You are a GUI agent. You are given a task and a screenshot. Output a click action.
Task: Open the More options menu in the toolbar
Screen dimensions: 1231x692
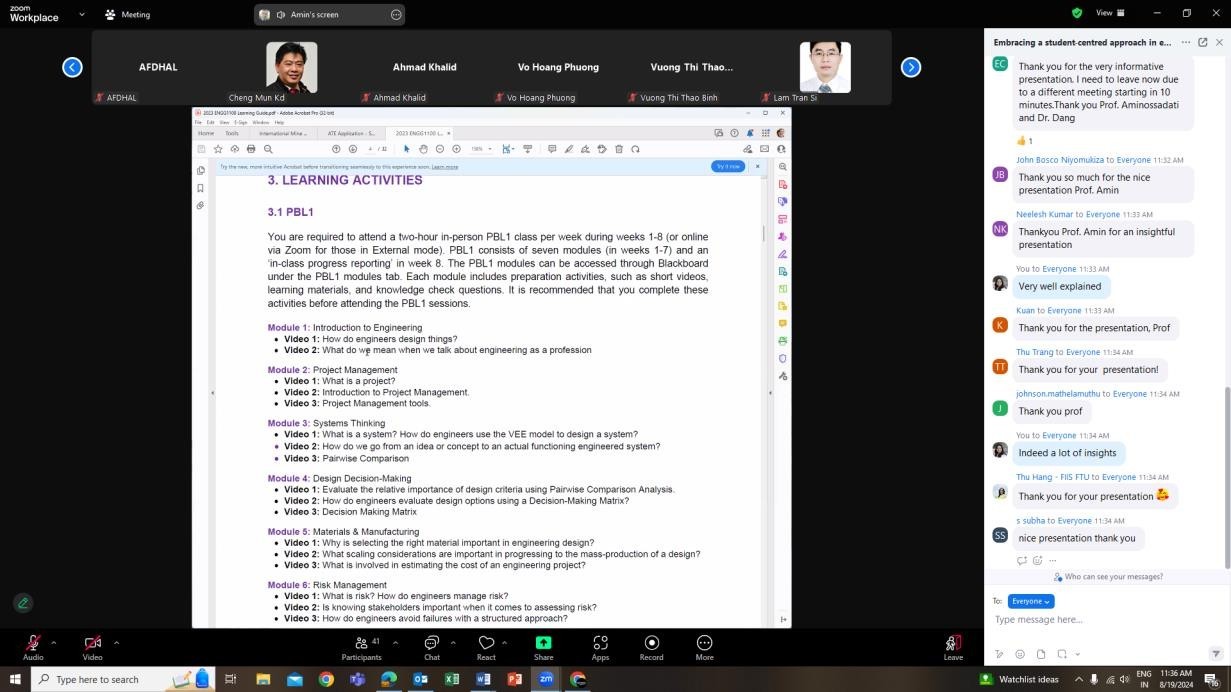[x=704, y=647]
